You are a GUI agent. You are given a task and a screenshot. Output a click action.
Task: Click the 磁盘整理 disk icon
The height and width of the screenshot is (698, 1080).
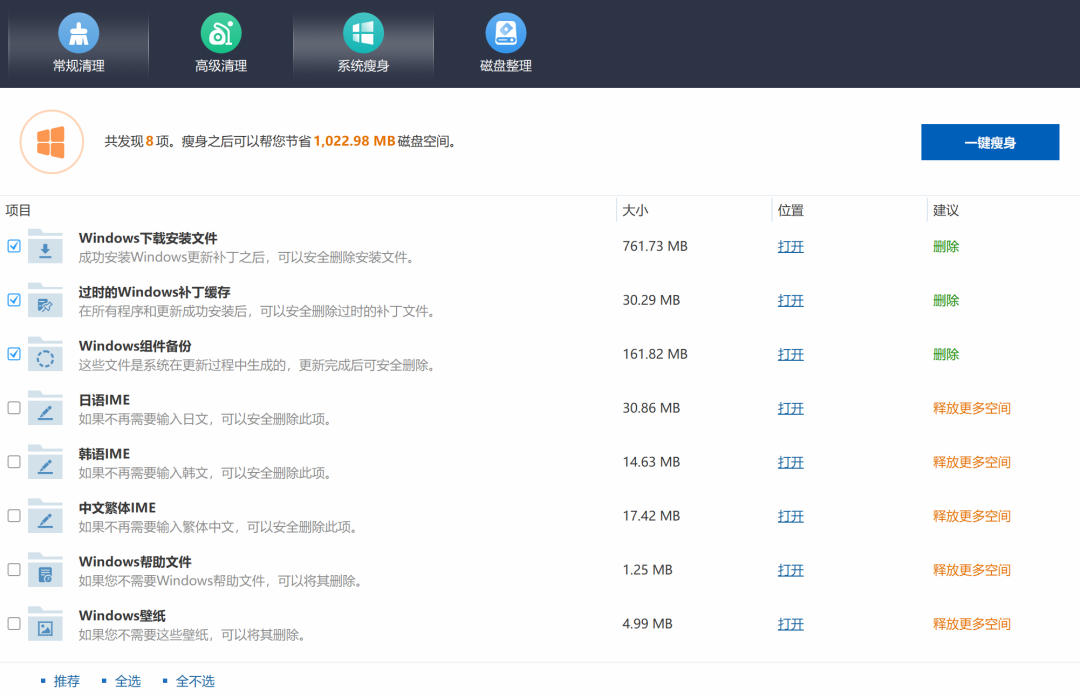point(505,33)
